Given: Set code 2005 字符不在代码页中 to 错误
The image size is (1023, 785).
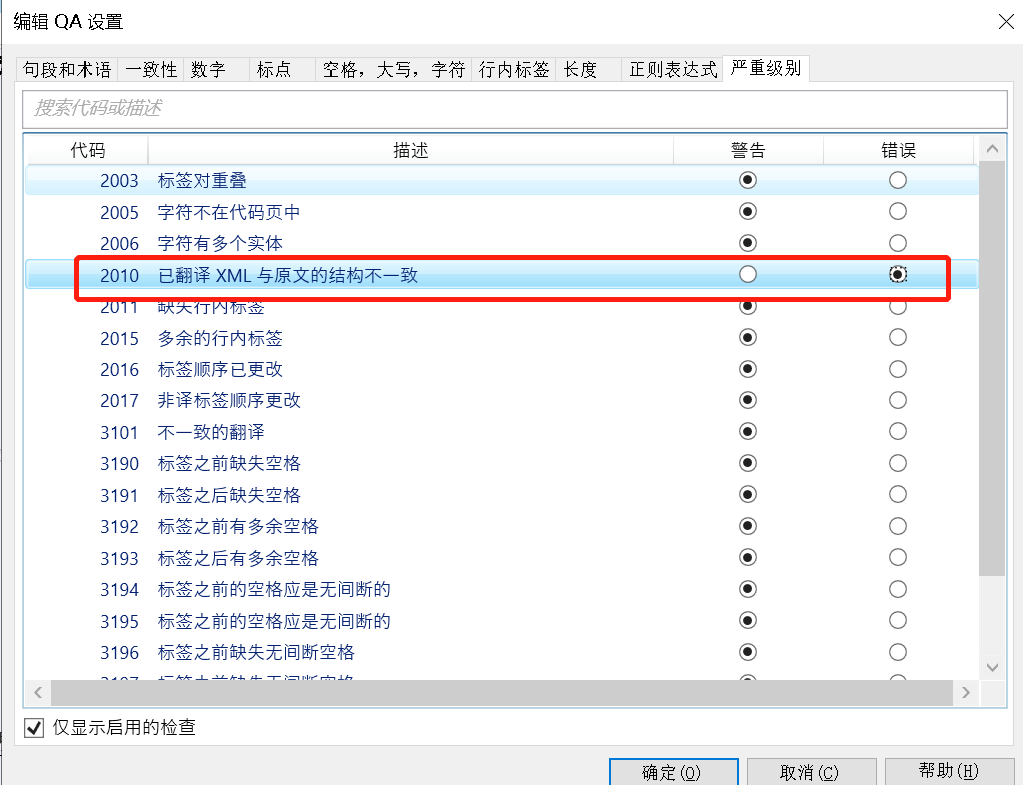Looking at the screenshot, I should click(898, 211).
